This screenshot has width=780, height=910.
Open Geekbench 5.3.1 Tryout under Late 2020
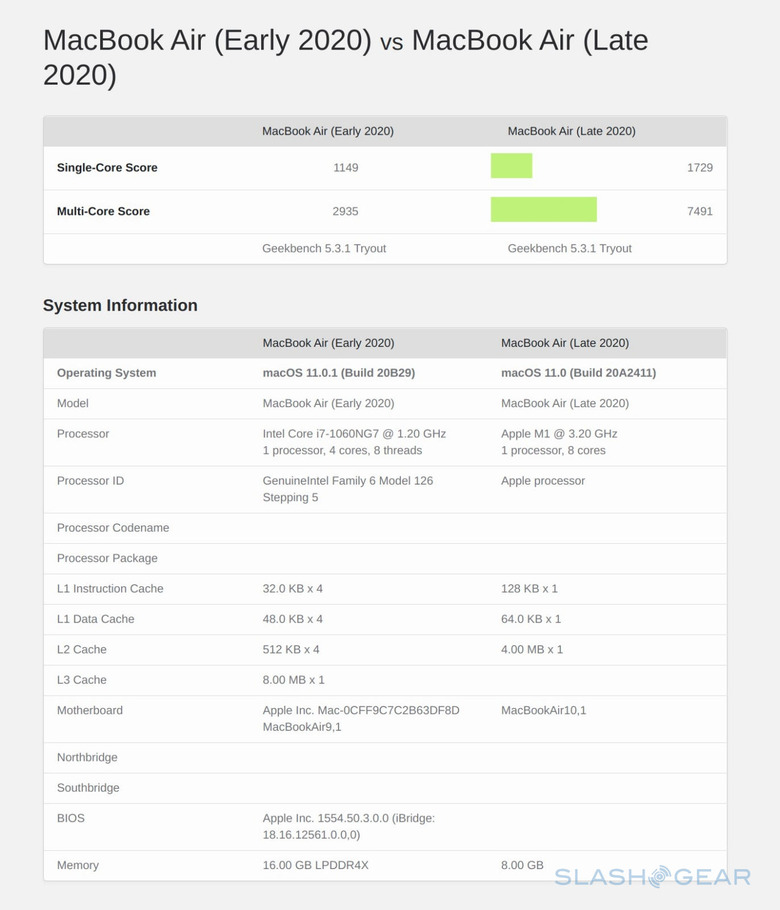point(569,248)
